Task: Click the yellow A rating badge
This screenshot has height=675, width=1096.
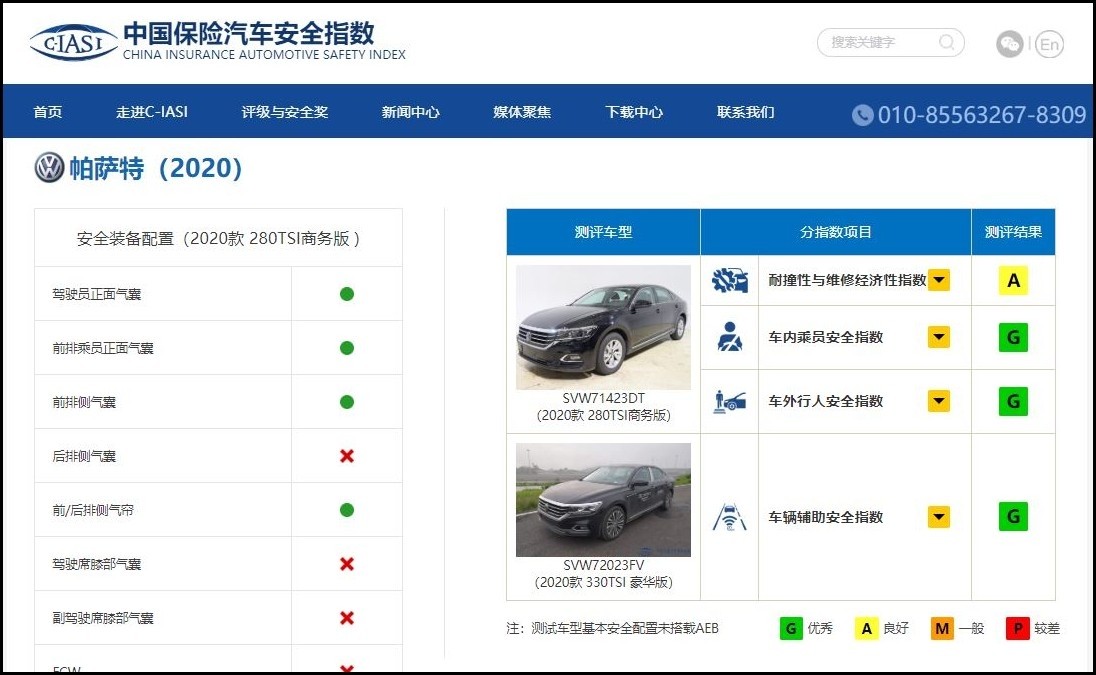Action: tap(1012, 280)
